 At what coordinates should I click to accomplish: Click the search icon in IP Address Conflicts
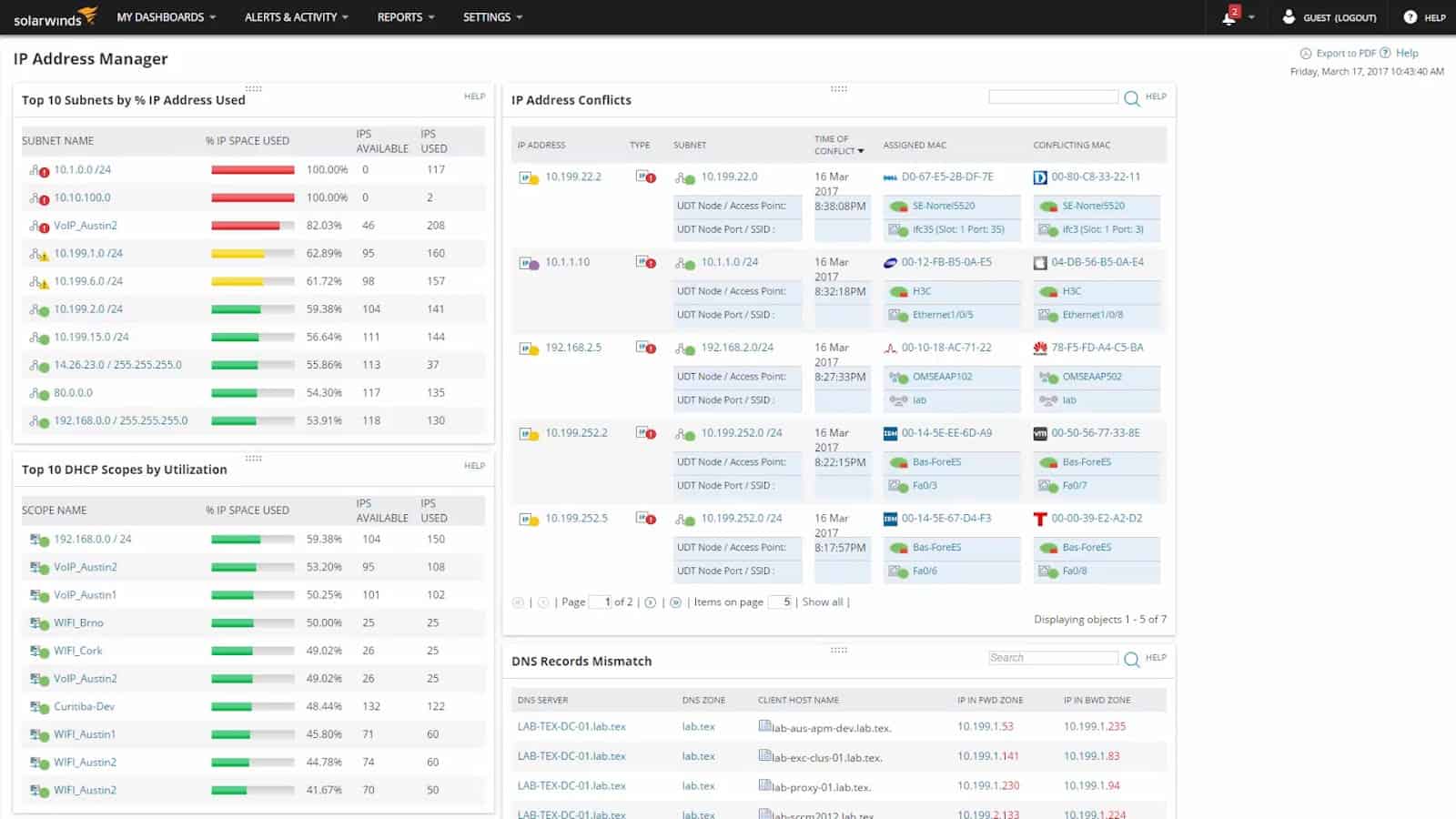point(1131,97)
